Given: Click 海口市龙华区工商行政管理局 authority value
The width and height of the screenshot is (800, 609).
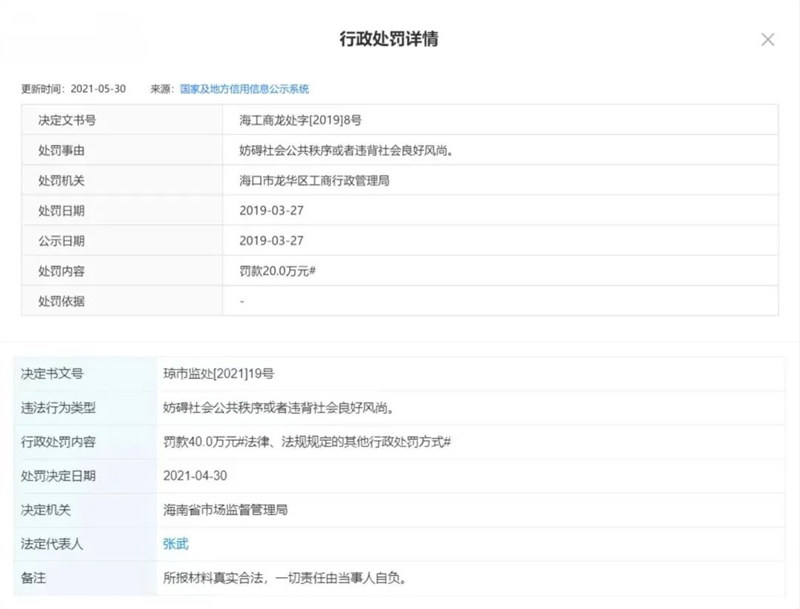Looking at the screenshot, I should [314, 181].
